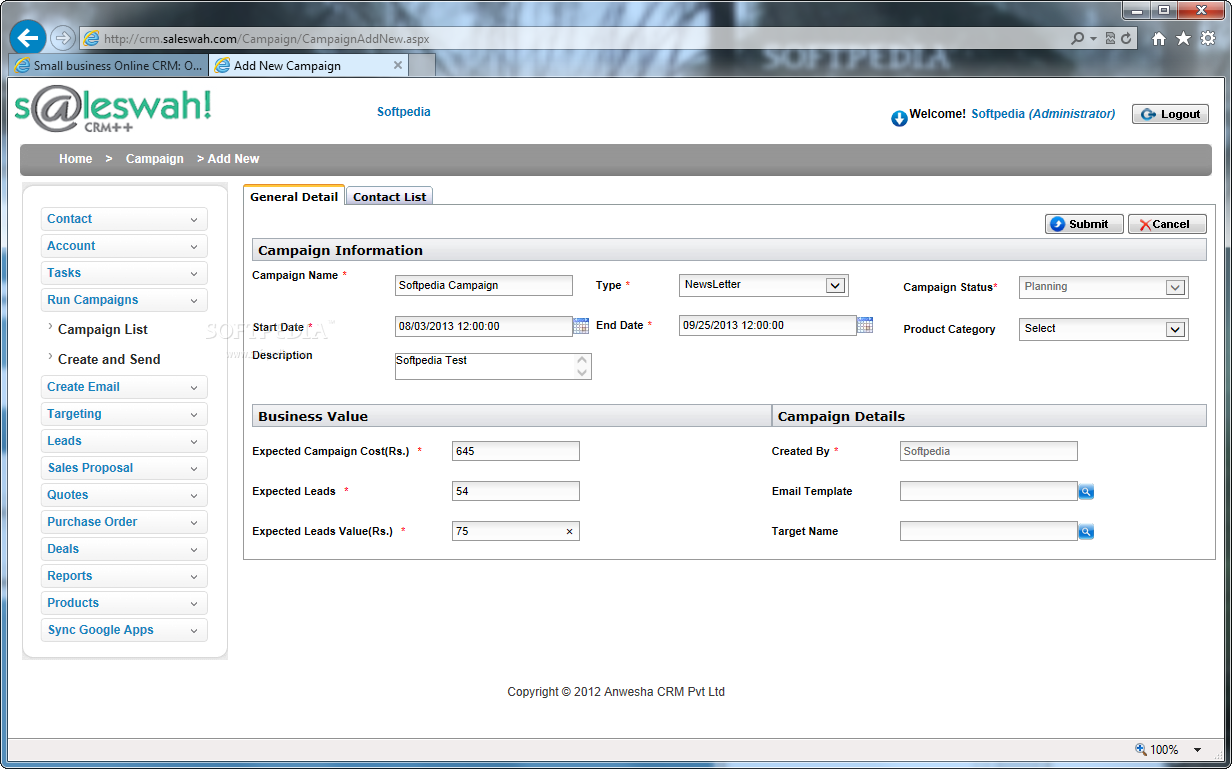Viewport: 1232px width, 769px height.
Task: Expand the Products sidebar menu
Action: (x=124, y=603)
